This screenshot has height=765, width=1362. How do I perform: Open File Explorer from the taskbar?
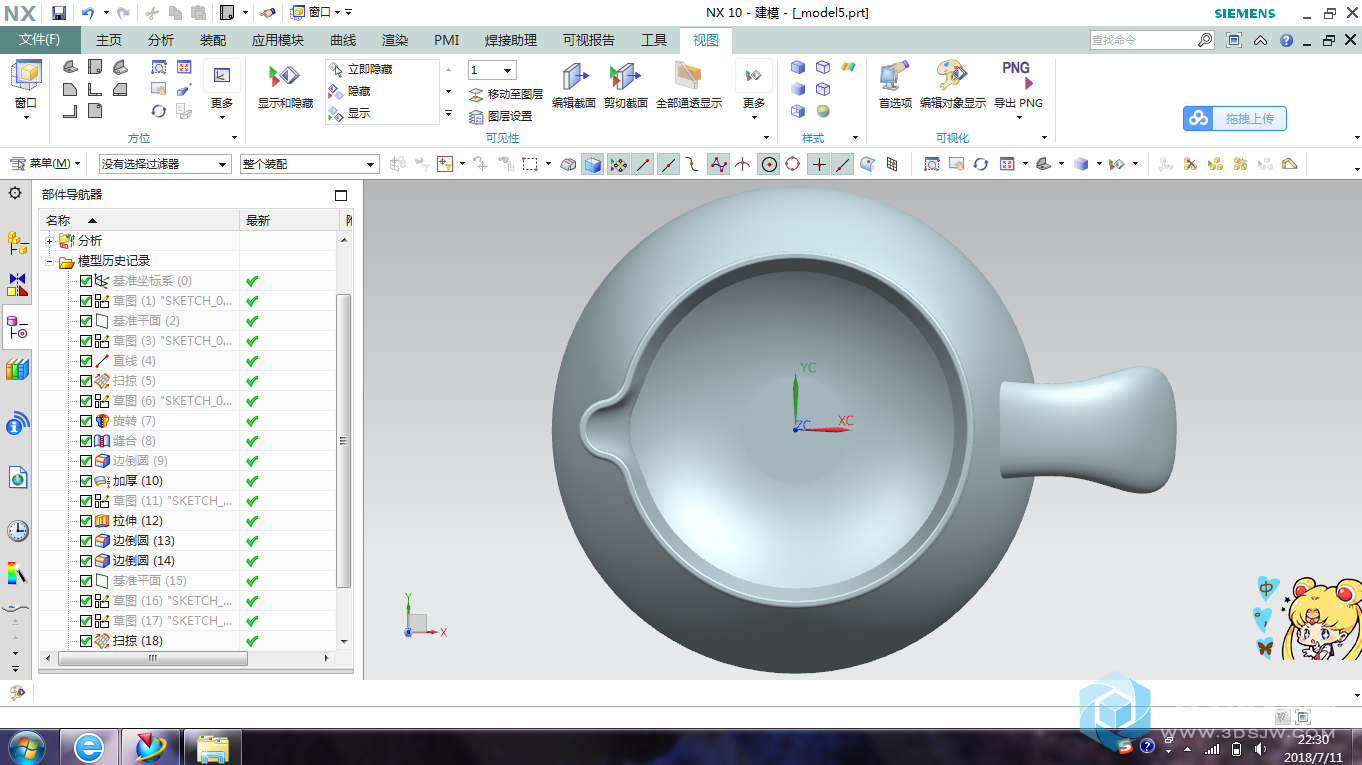tap(213, 747)
